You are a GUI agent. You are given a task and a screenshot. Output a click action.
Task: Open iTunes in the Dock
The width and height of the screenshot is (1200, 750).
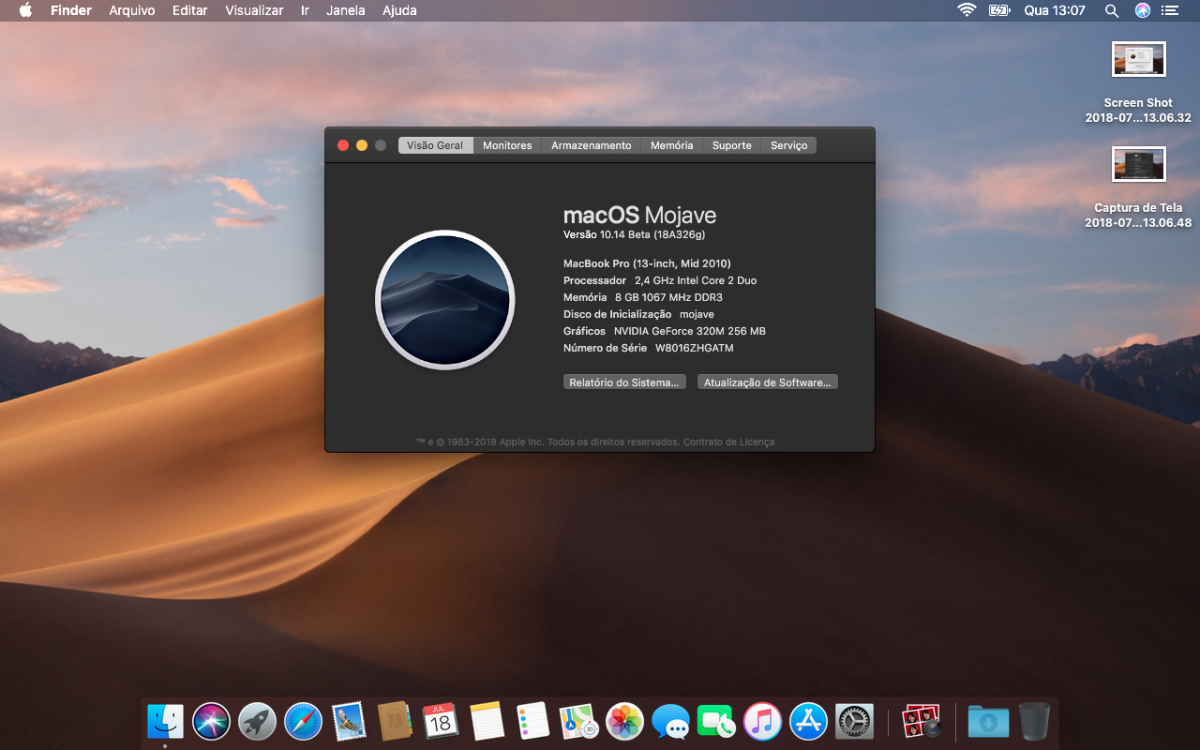click(762, 721)
